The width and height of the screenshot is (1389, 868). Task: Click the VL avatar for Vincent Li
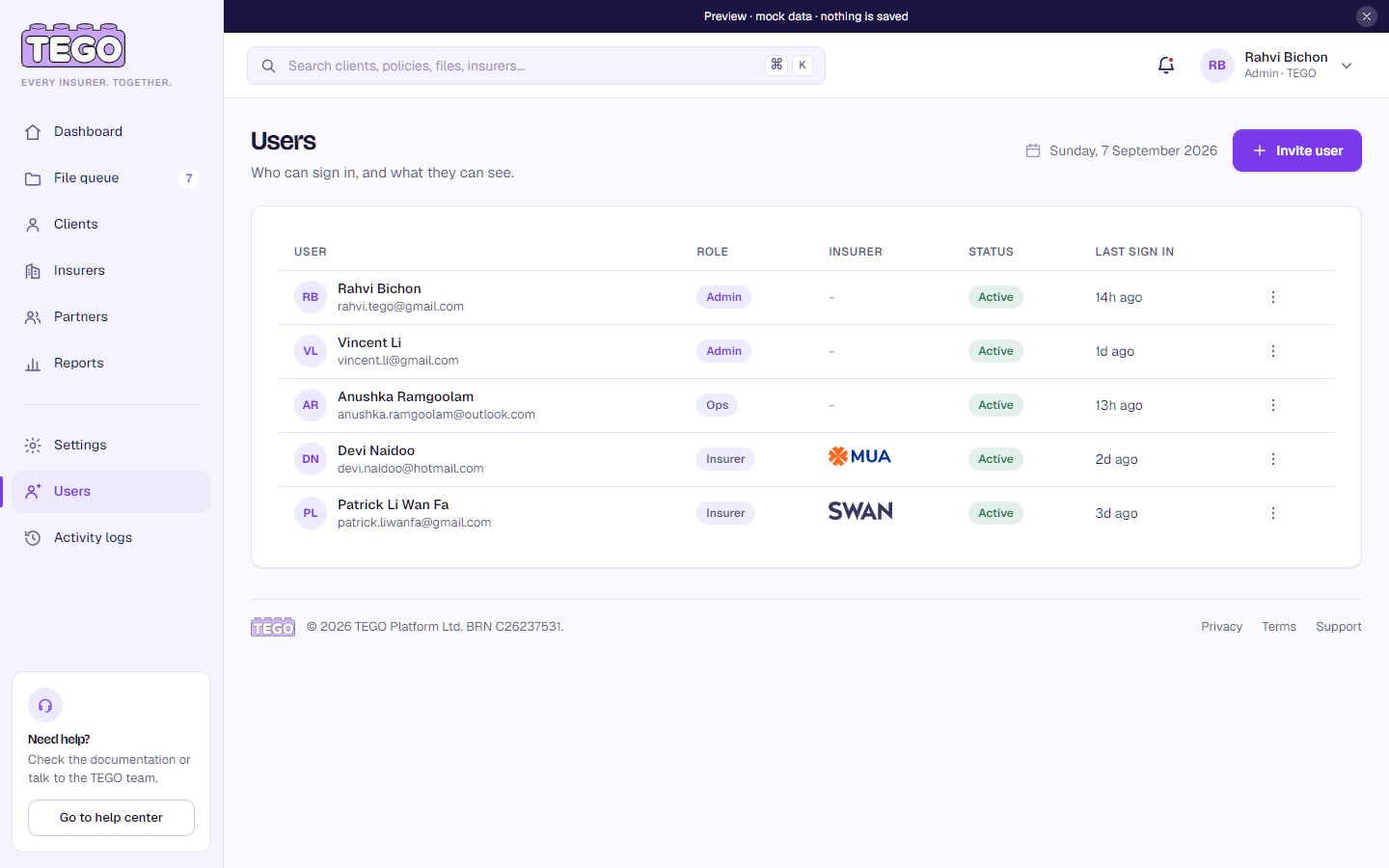(x=311, y=351)
